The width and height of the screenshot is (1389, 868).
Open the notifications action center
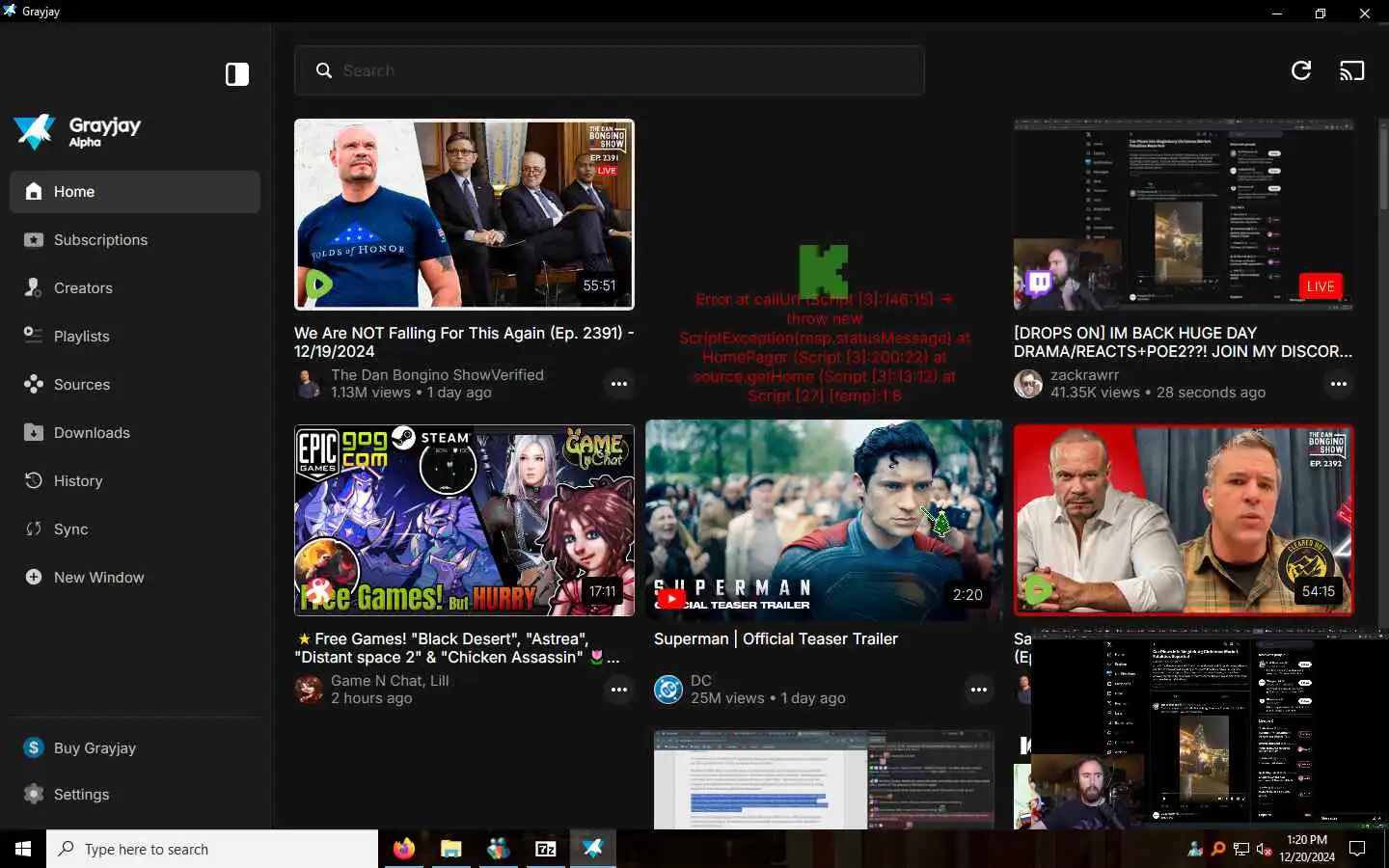click(1357, 849)
